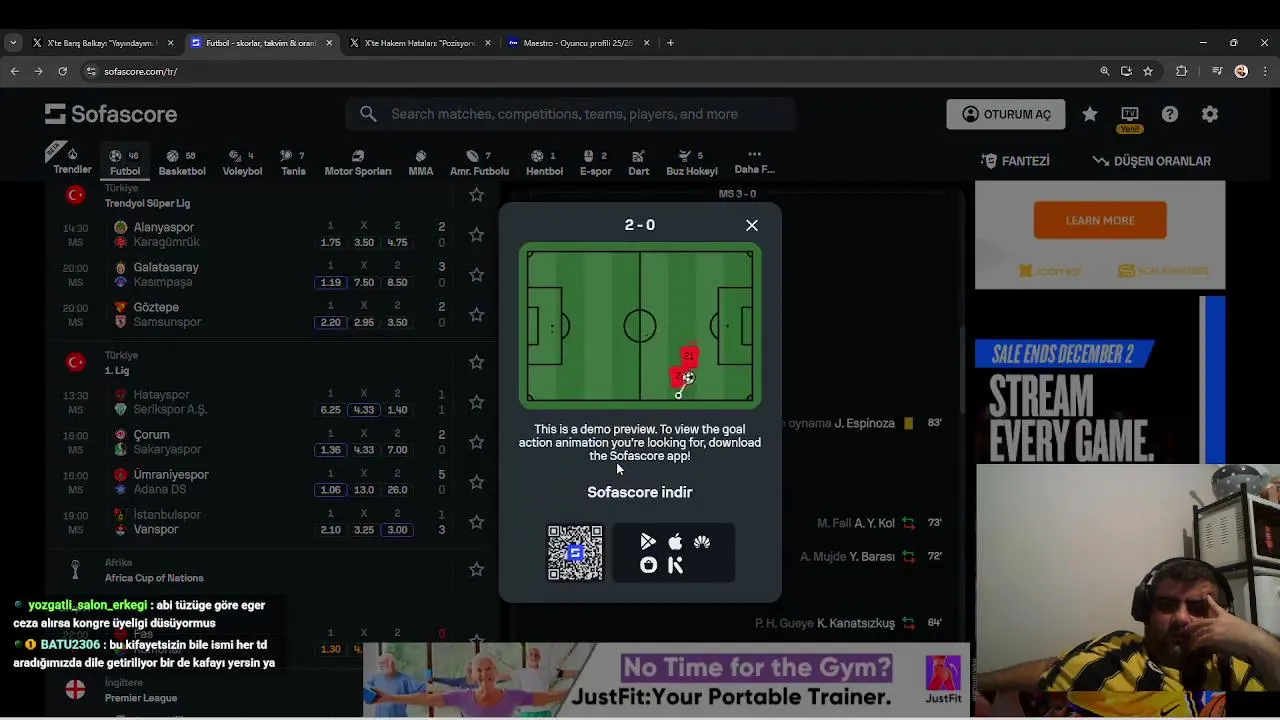Switch to Voleybol tab

pos(242,162)
